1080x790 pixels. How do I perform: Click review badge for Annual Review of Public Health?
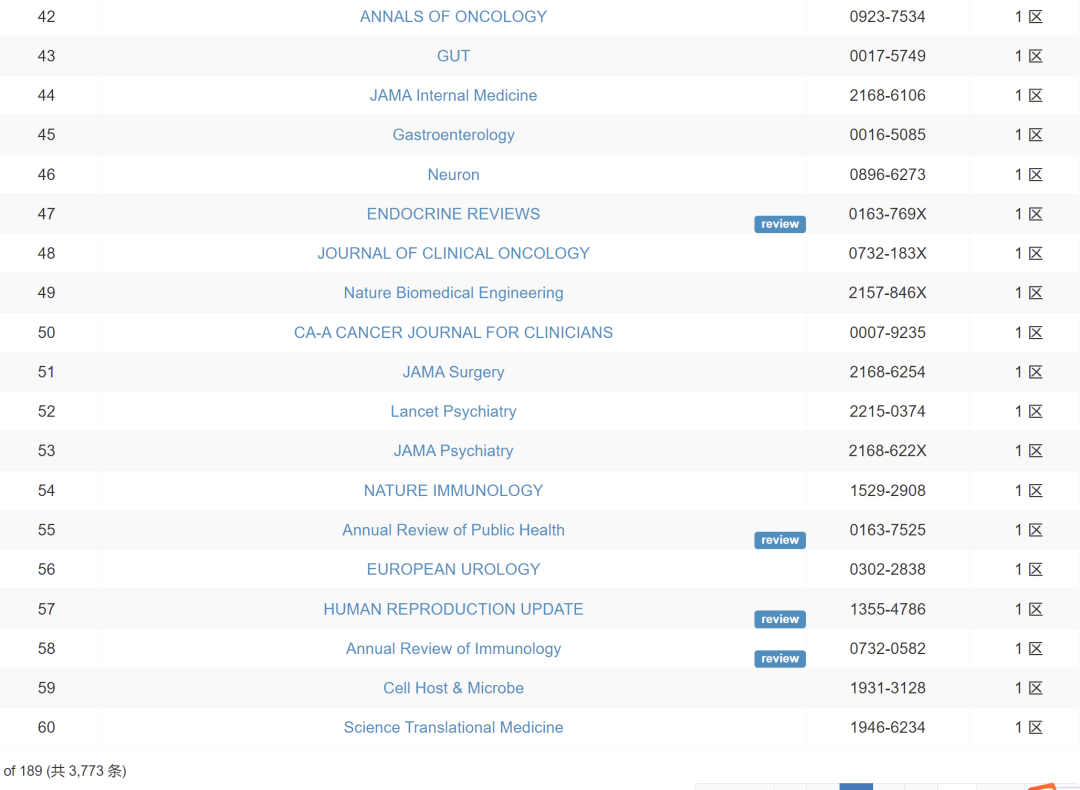coord(779,540)
